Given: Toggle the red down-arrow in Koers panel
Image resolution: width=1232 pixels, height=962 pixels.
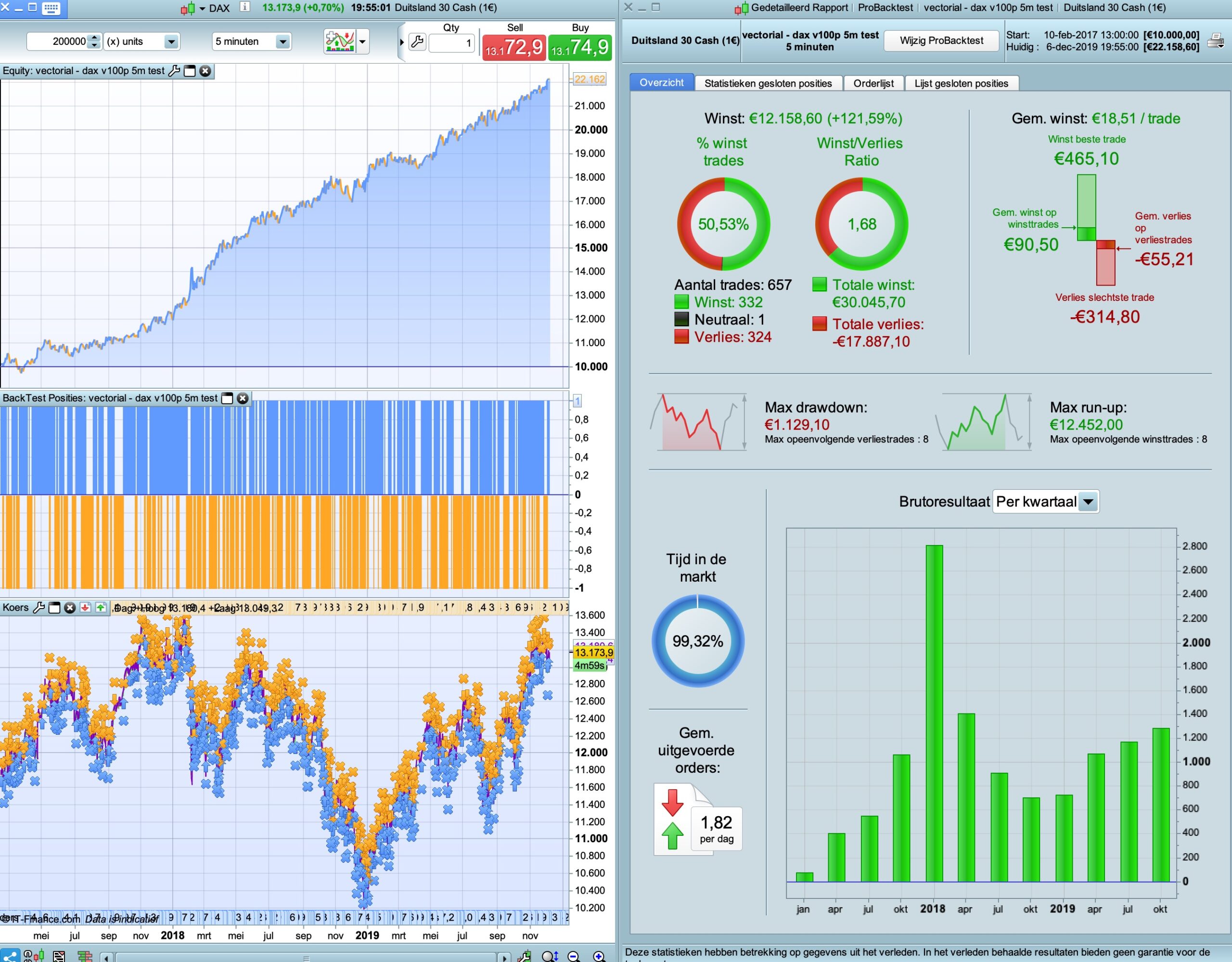Looking at the screenshot, I should click(85, 608).
